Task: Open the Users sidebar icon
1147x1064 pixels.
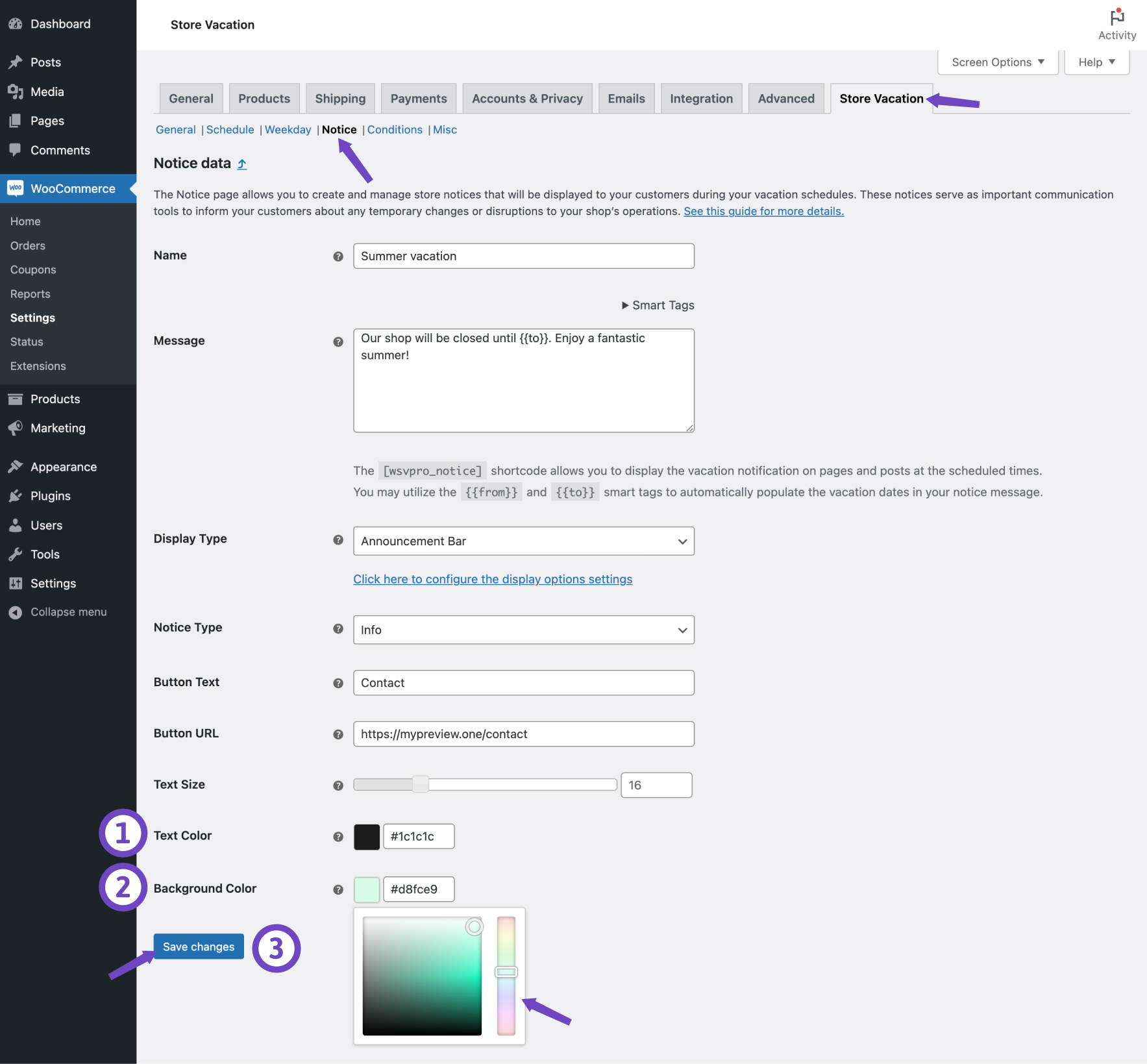Action: (16, 525)
